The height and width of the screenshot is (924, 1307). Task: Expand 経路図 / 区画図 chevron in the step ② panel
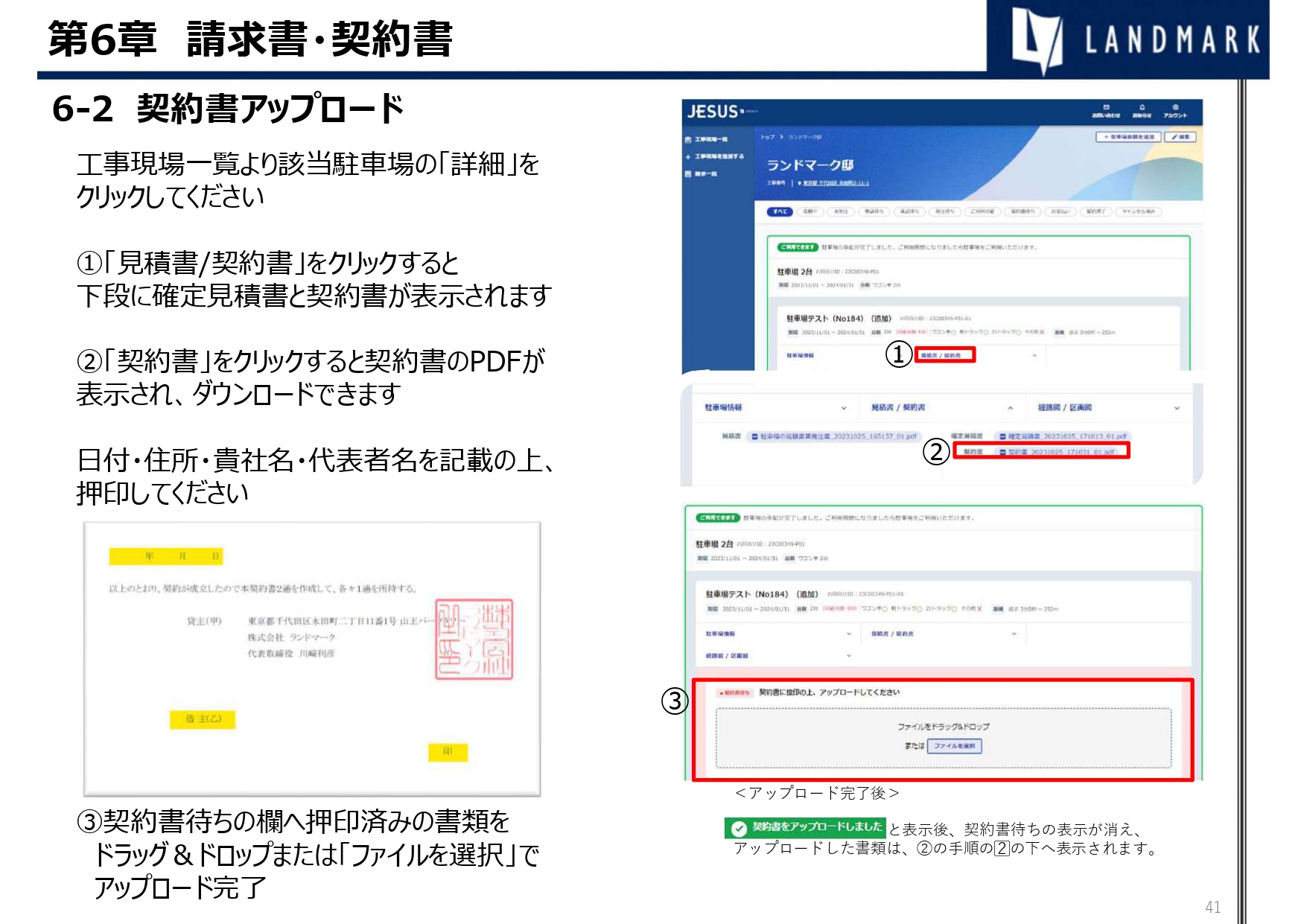pyautogui.click(x=1177, y=408)
